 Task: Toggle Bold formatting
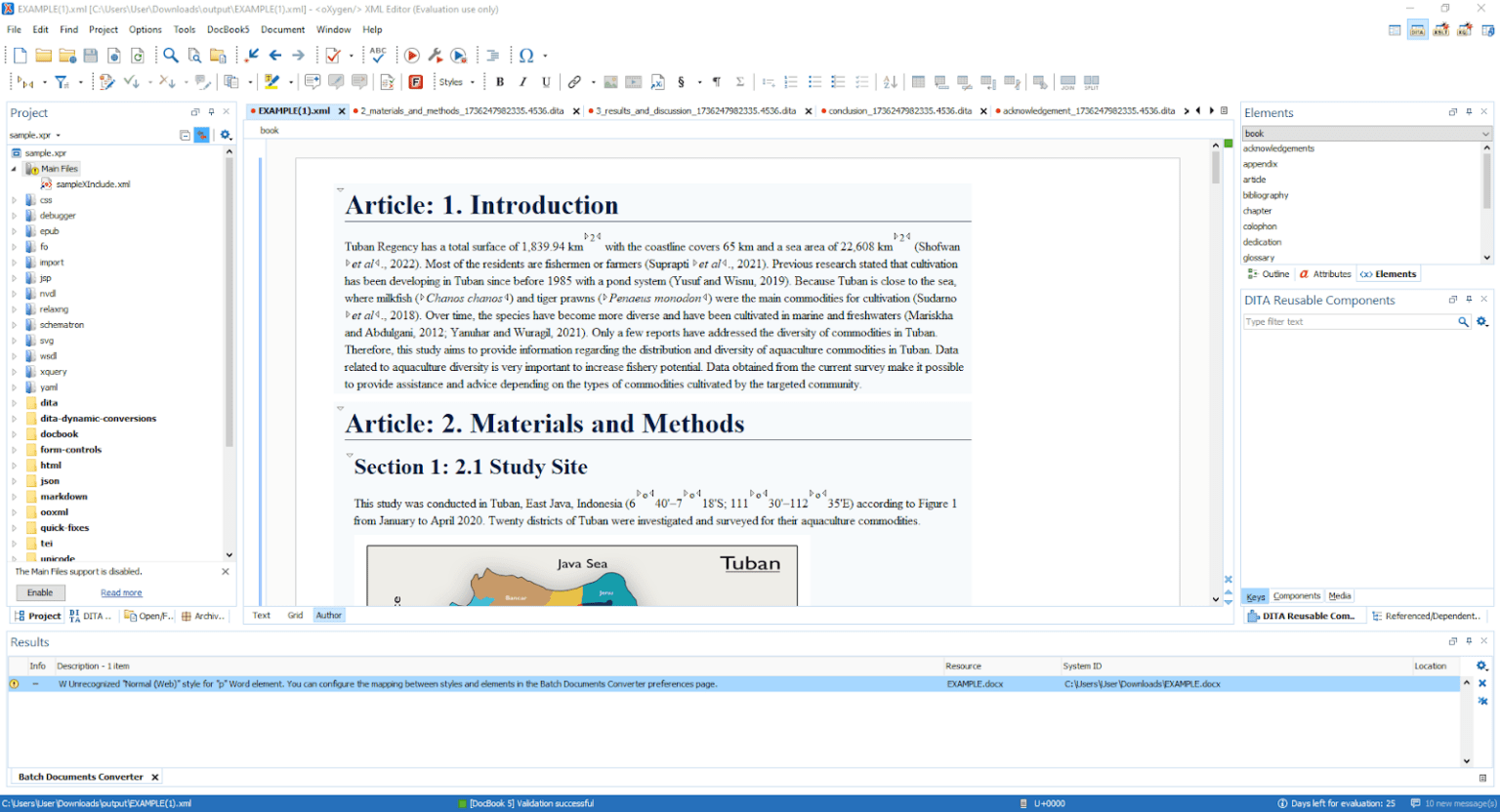pyautogui.click(x=500, y=82)
